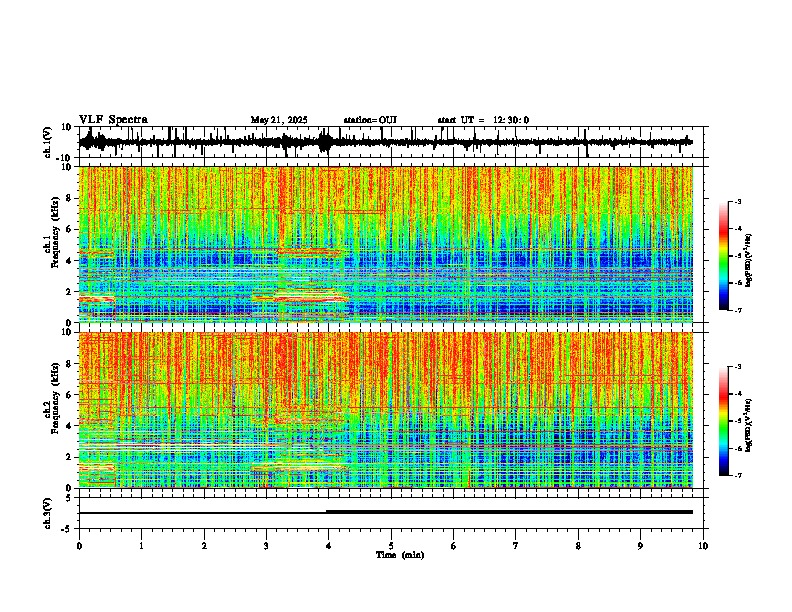792x612 pixels.
Task: Click the "VLF Spectra" plot title
Action: (113, 120)
